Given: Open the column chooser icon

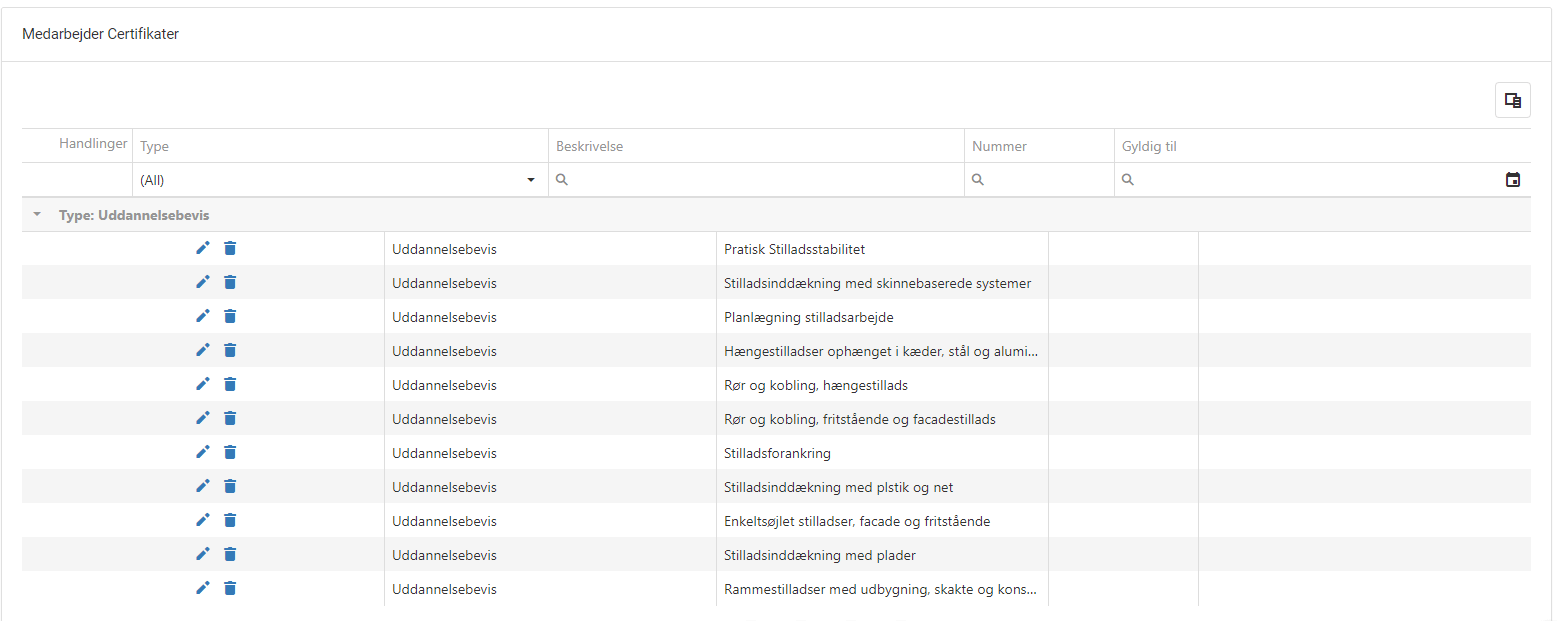Looking at the screenshot, I should coord(1512,100).
